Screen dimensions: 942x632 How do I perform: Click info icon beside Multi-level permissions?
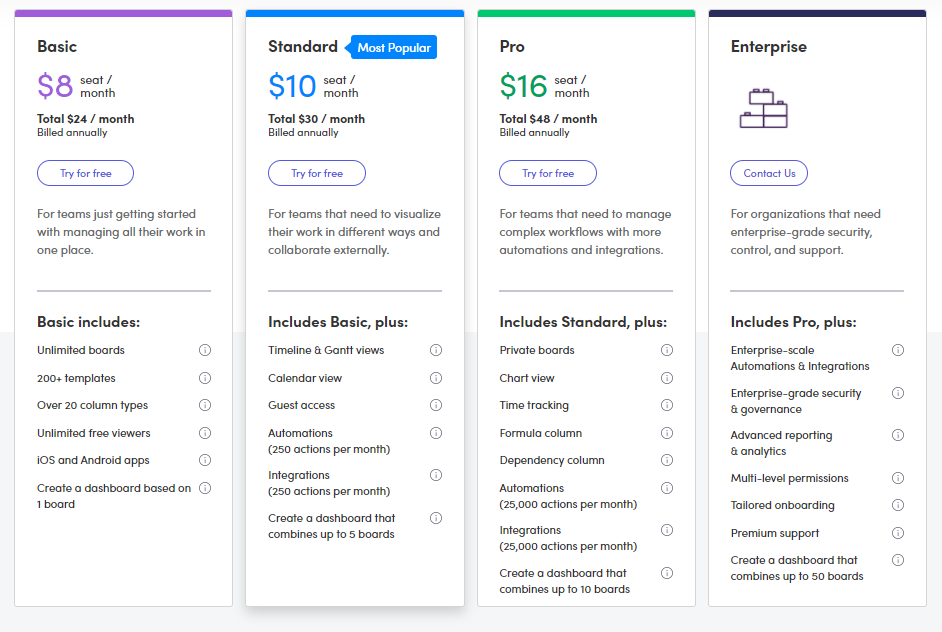pyautogui.click(x=898, y=478)
